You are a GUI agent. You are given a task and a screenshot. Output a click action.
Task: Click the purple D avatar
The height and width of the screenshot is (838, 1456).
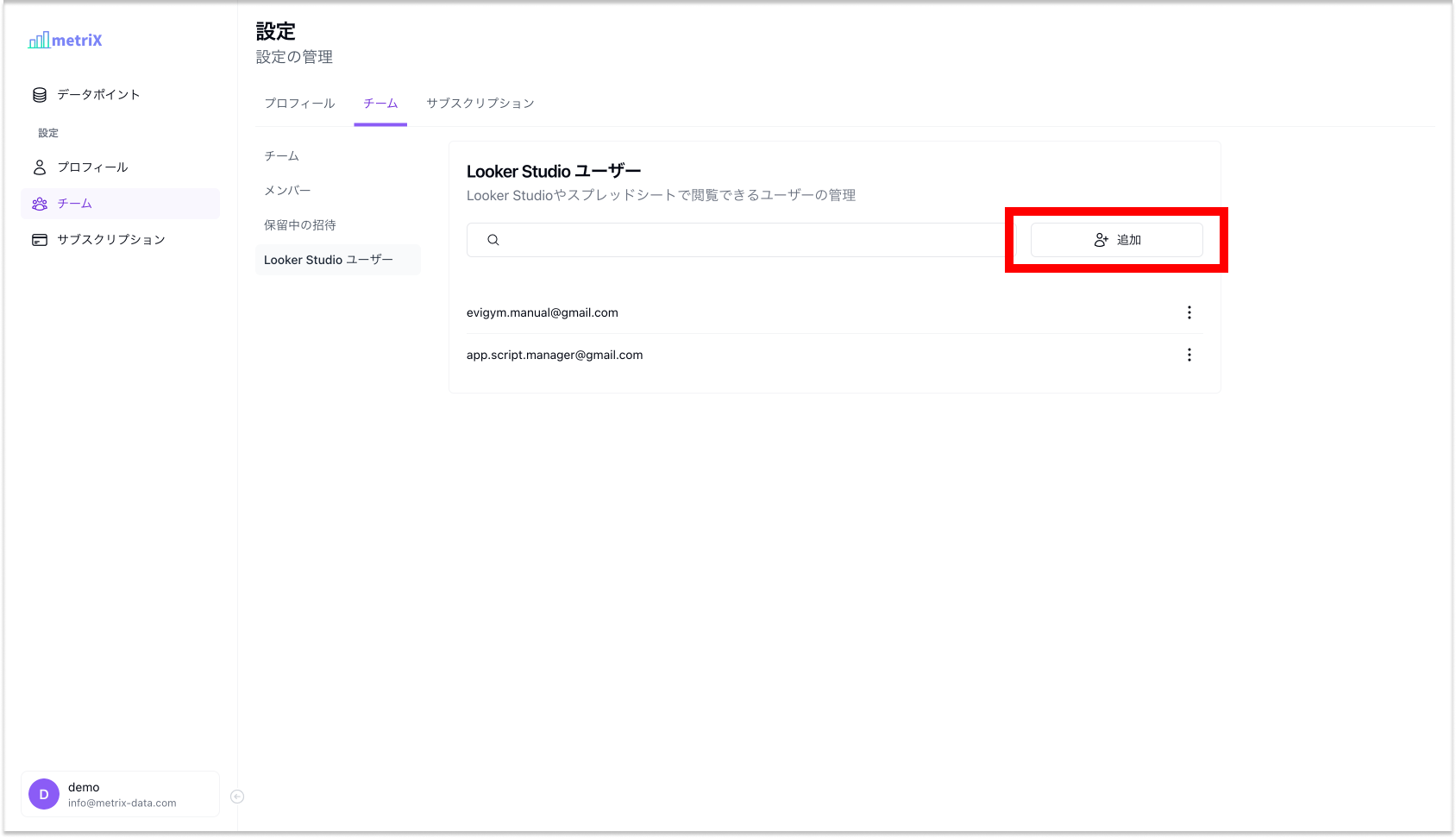coord(44,794)
